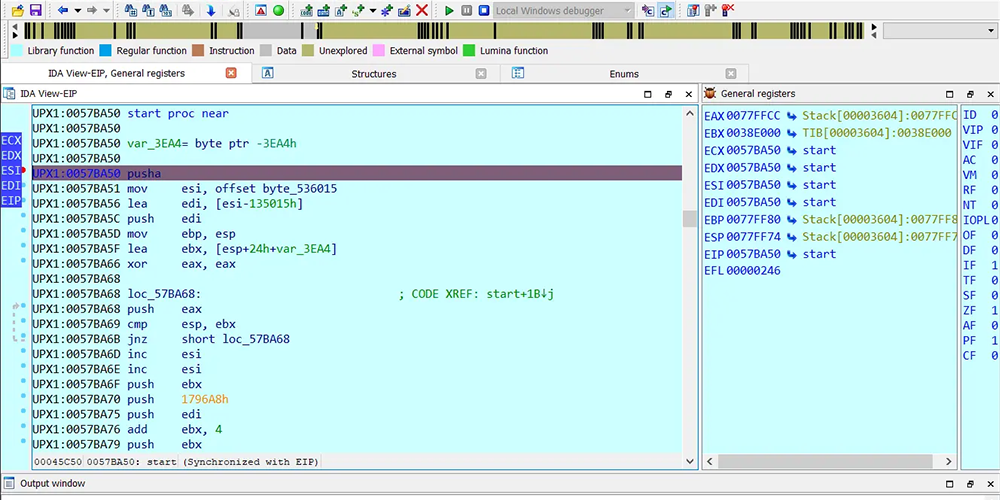Select the IDA View-EIP, General registers tab
Viewport: 1000px width, 500px height.
[116, 73]
